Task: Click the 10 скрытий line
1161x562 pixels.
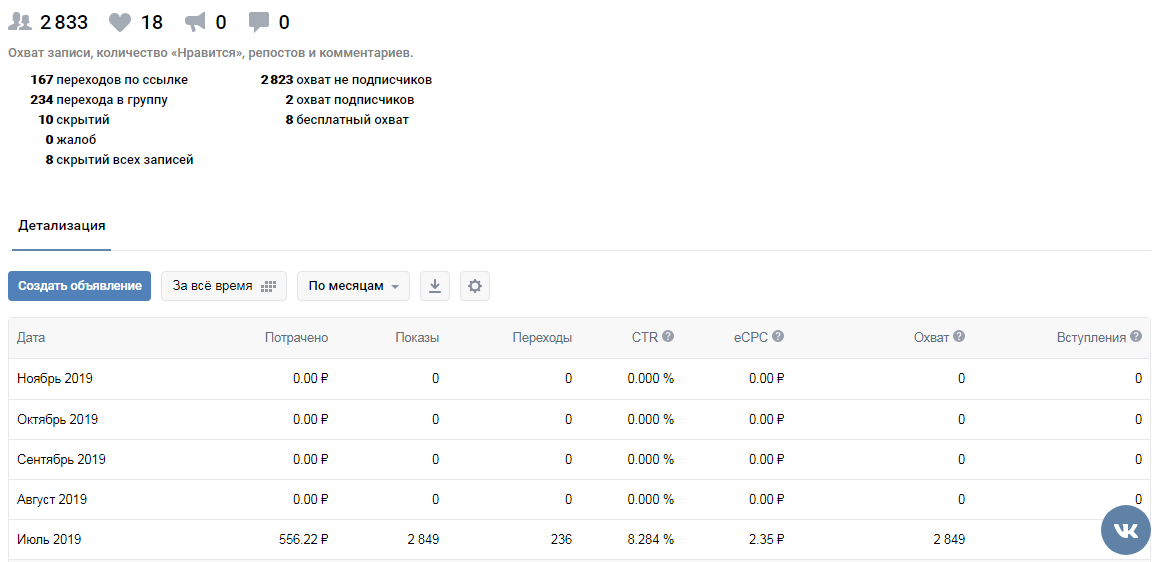Action: tap(74, 120)
